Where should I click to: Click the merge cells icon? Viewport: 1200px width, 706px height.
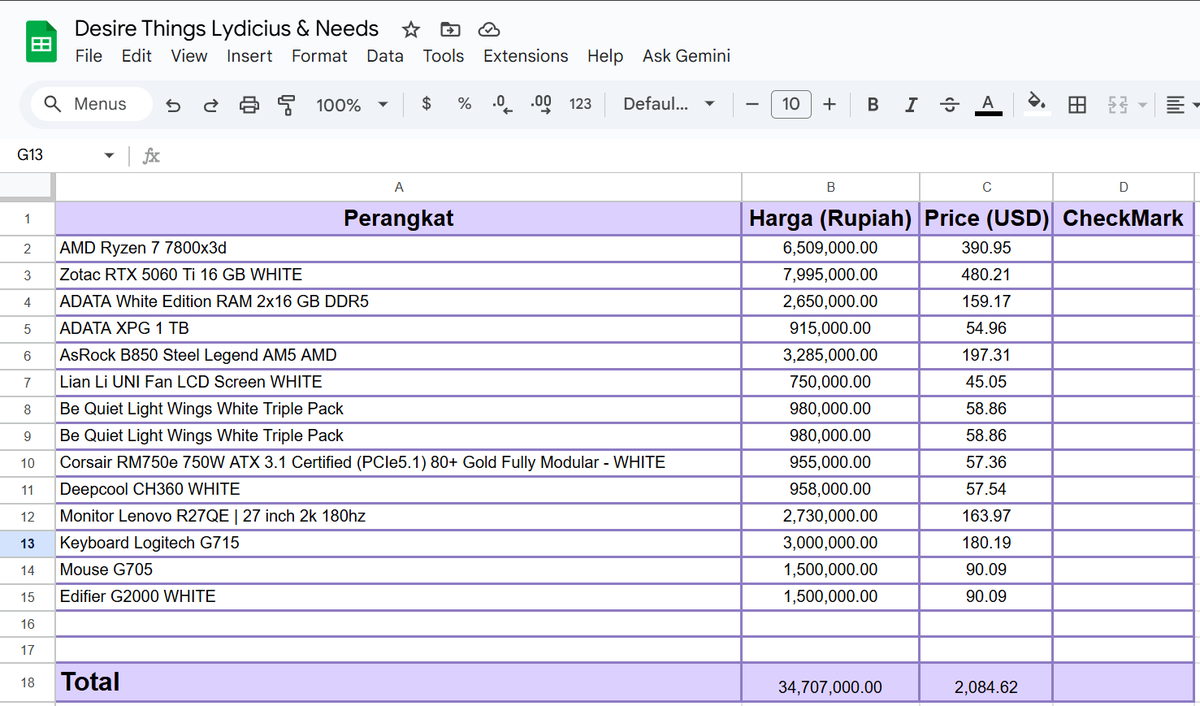(1117, 104)
